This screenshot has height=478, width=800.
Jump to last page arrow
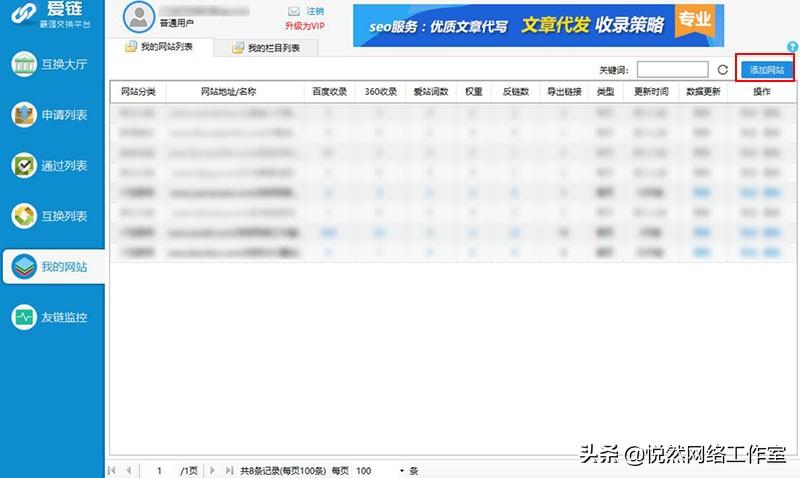click(229, 470)
